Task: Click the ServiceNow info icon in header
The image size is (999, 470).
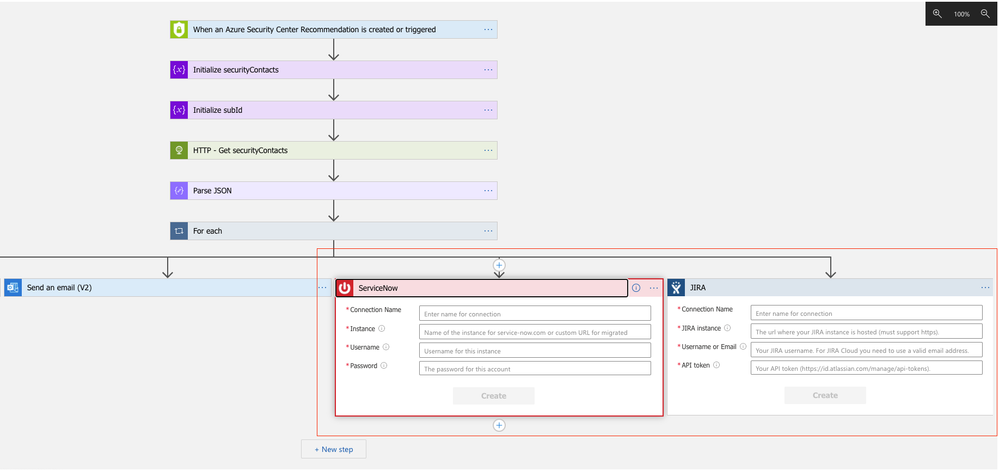Action: point(636,288)
